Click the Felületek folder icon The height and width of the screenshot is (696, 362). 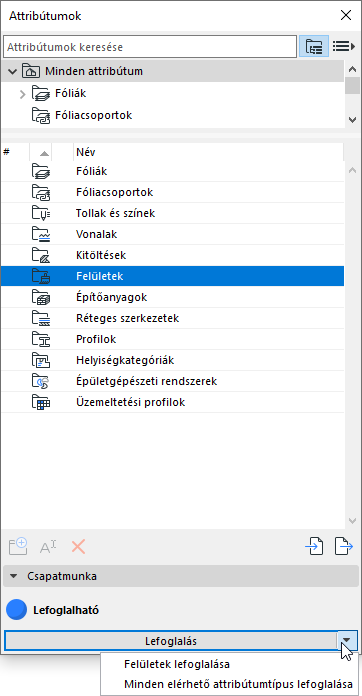click(x=42, y=276)
